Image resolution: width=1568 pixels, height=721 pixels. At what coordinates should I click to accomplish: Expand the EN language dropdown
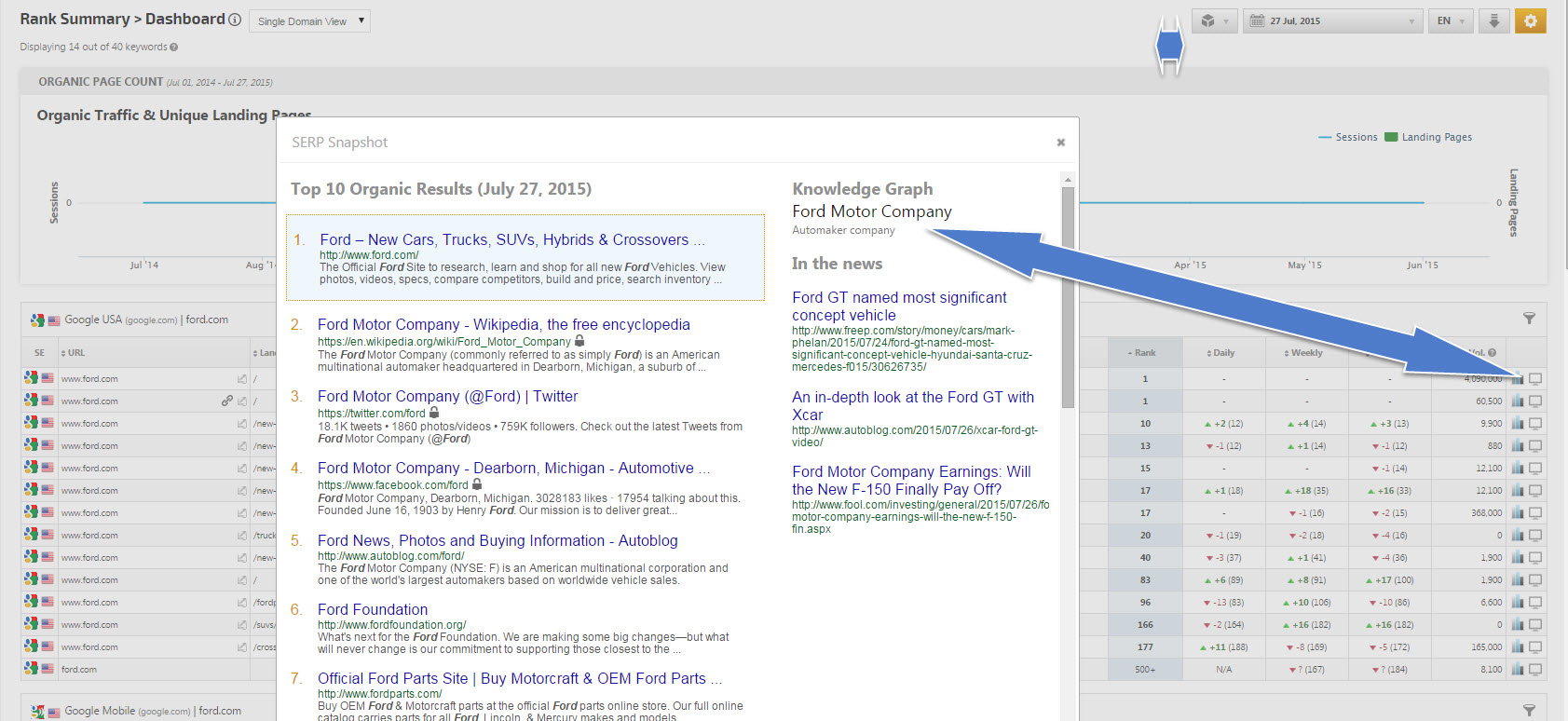tap(1450, 20)
